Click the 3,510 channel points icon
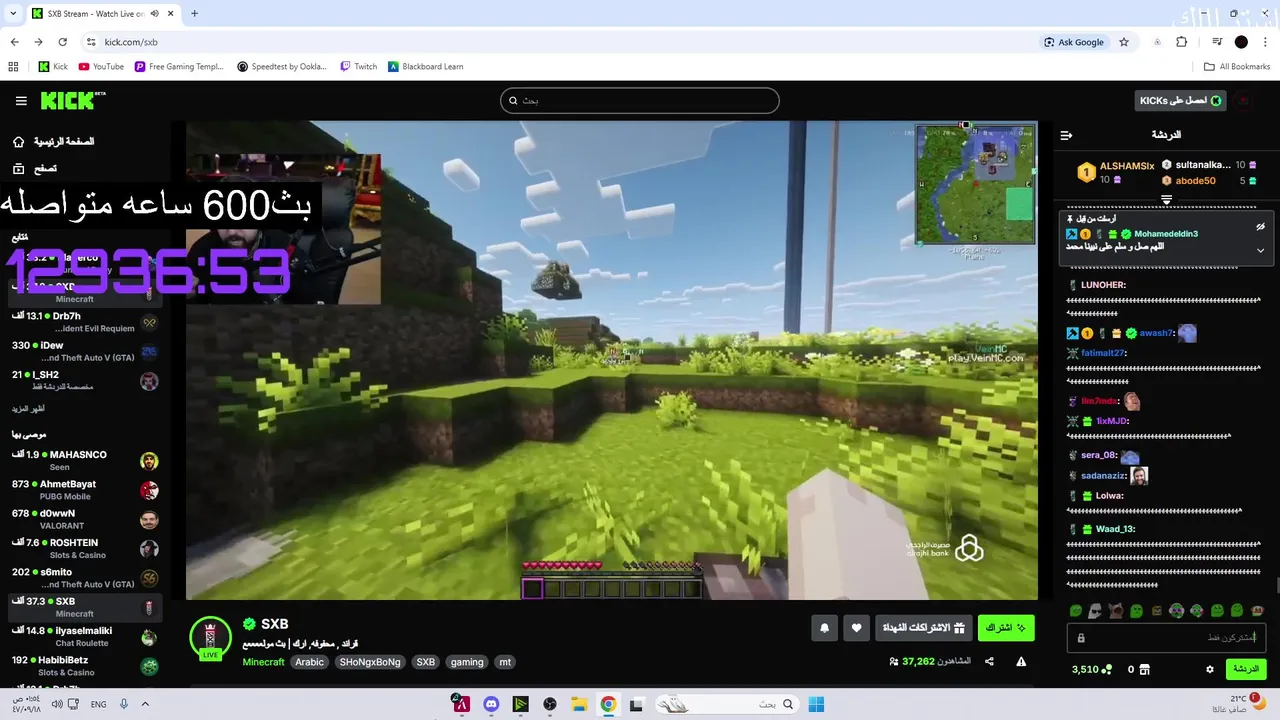 [x=1107, y=669]
